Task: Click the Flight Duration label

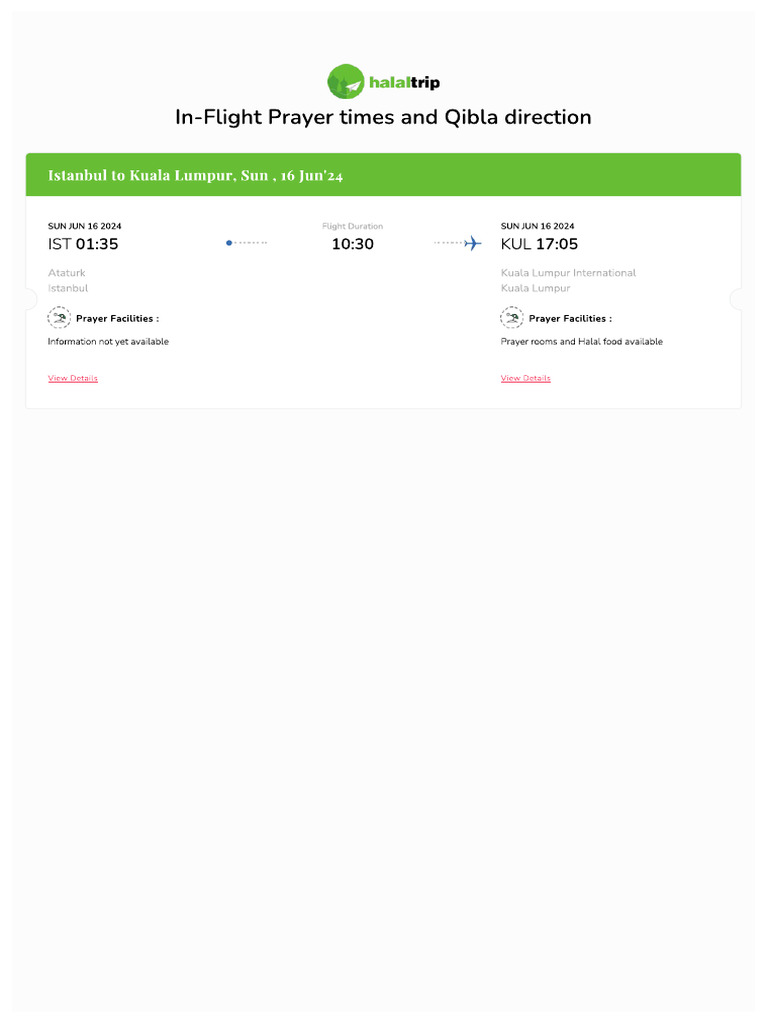Action: pos(352,226)
